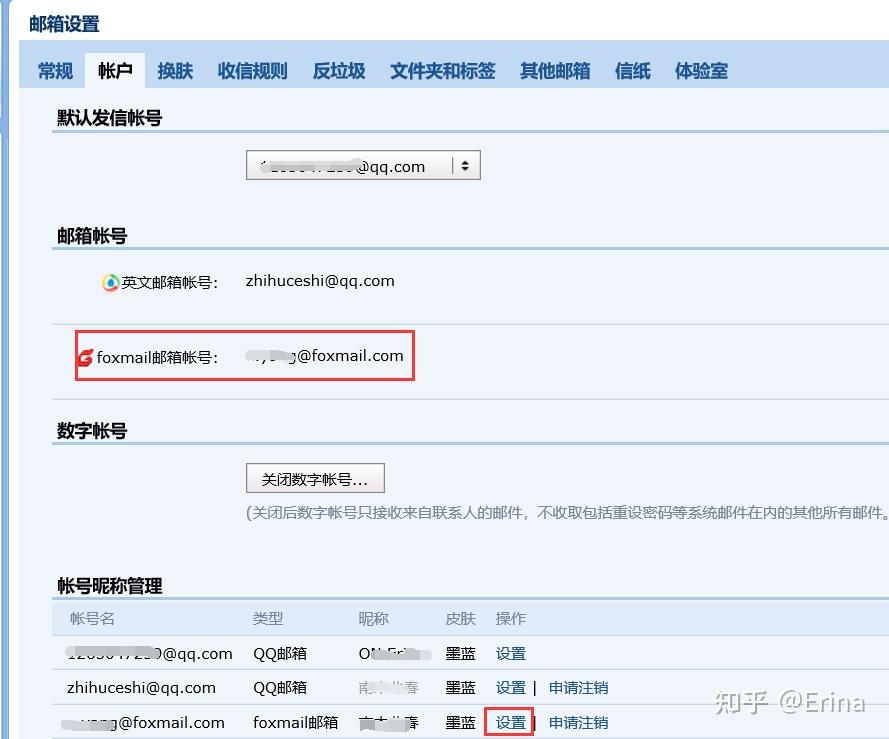The height and width of the screenshot is (739, 889).
Task: Click the foxmail red logo icon
Action: point(85,357)
